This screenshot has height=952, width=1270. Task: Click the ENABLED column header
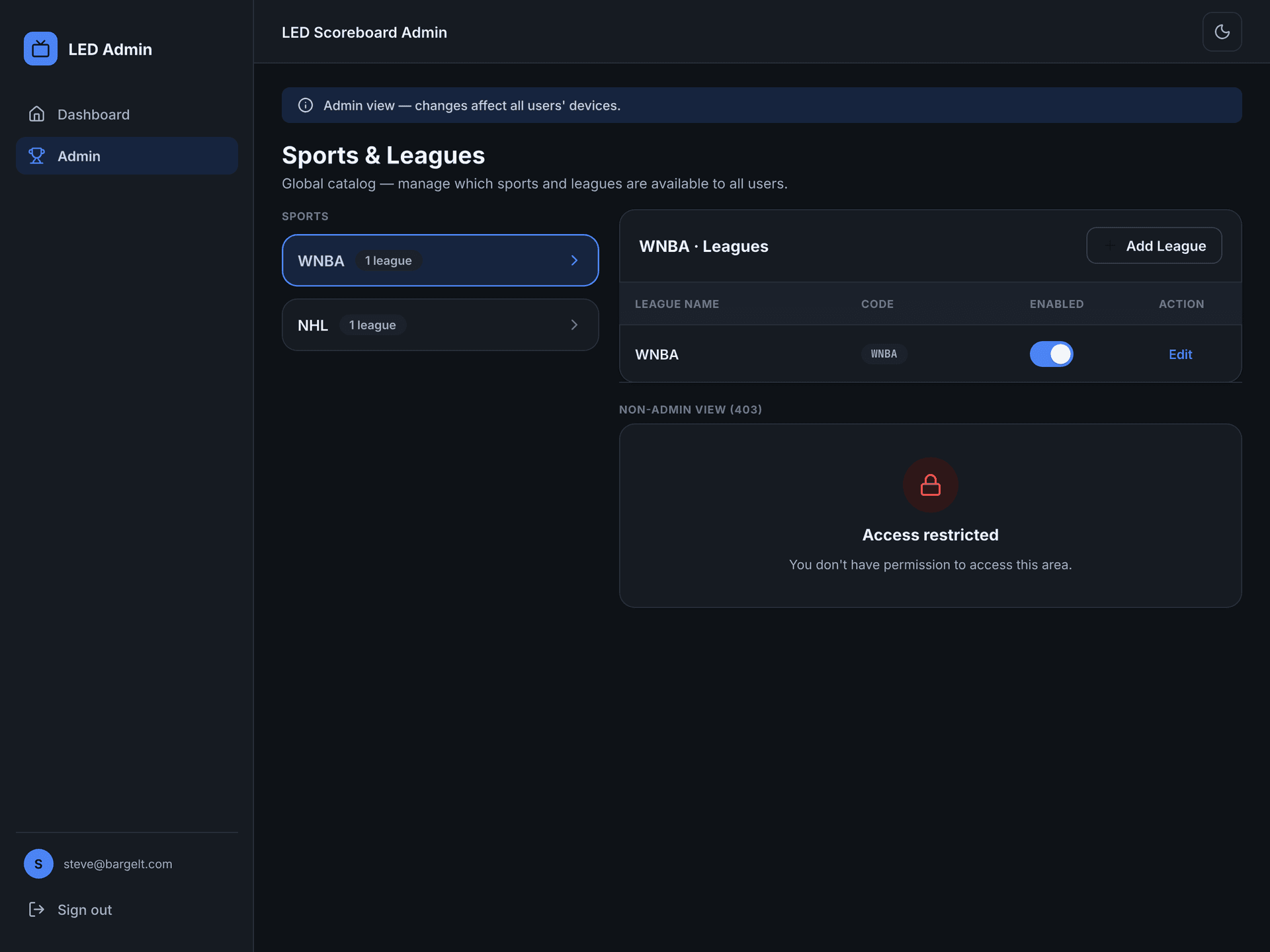pos(1056,304)
